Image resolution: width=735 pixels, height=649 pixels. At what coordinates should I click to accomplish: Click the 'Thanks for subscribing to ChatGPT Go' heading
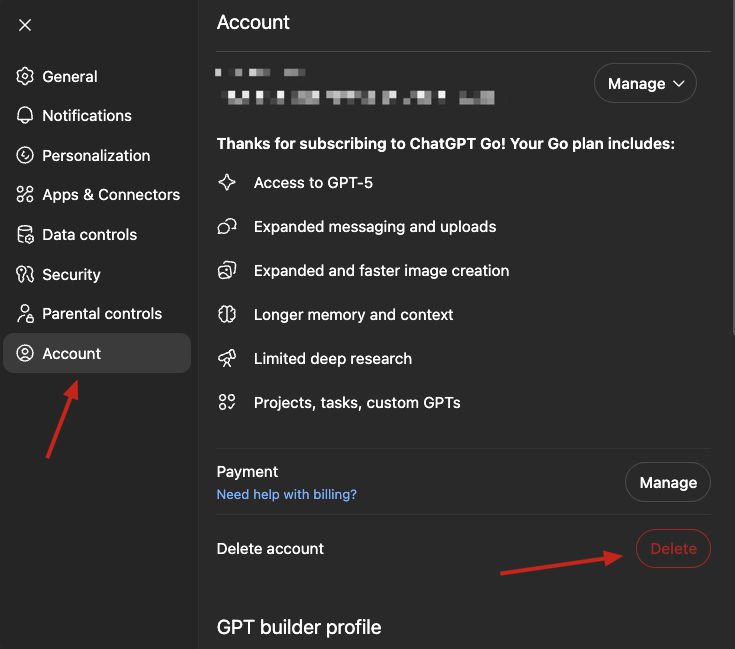pyautogui.click(x=446, y=143)
